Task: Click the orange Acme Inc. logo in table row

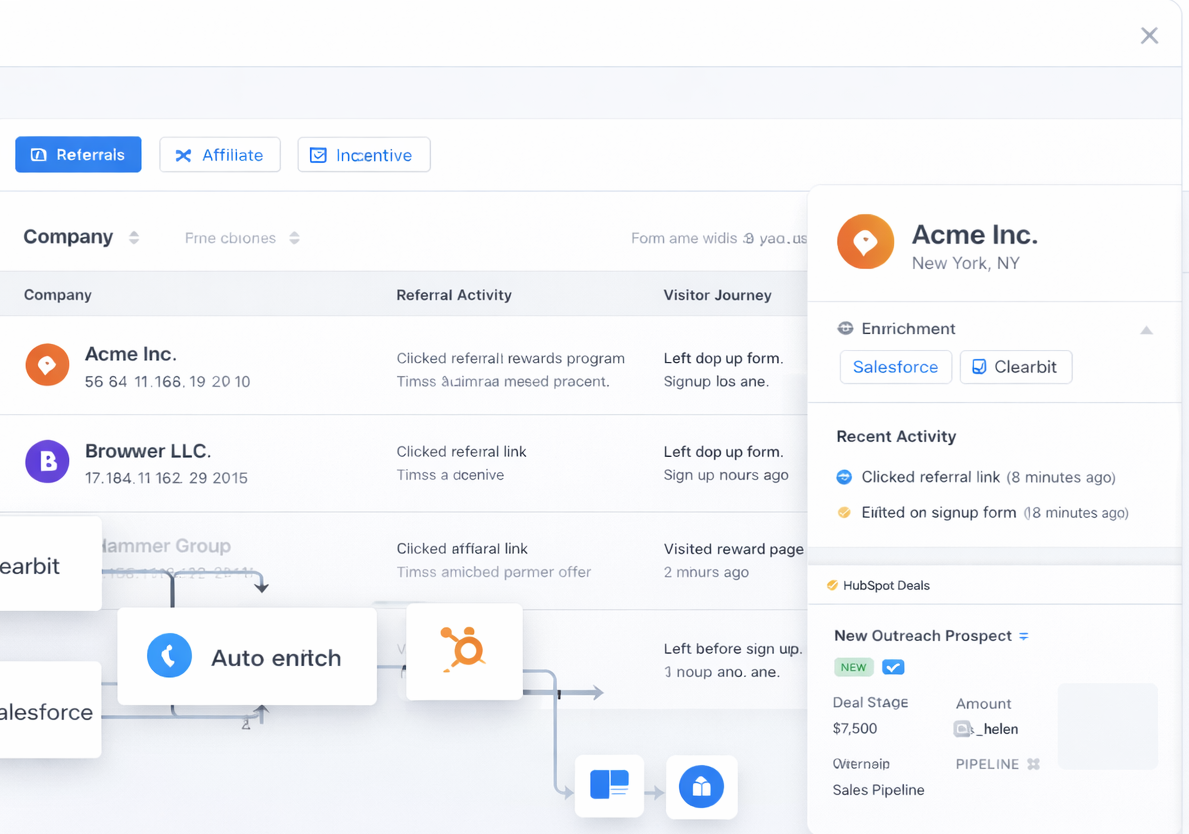Action: click(47, 365)
